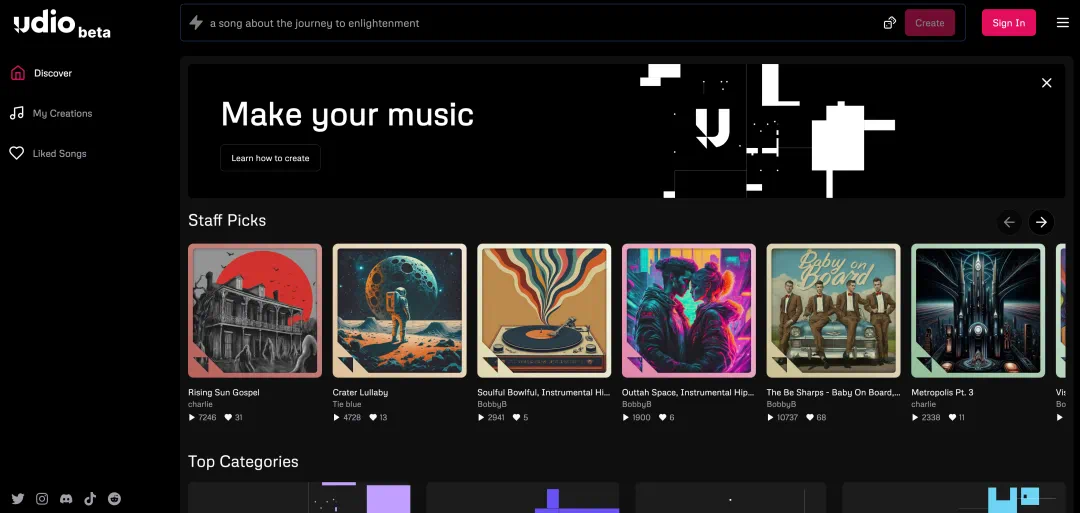Show previous Staff Picks with left arrow

point(1009,222)
